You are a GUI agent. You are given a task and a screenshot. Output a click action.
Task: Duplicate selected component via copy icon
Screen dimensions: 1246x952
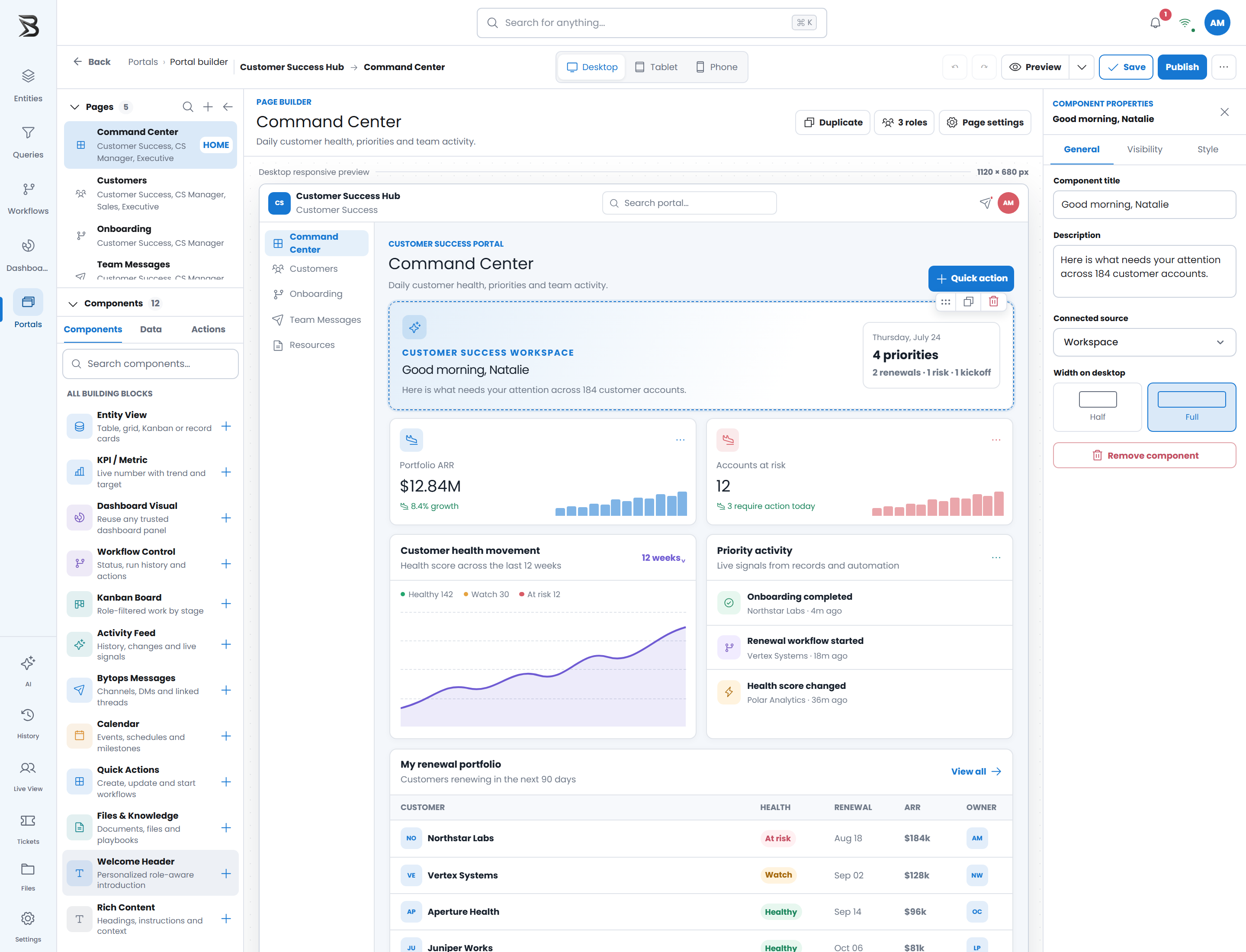coord(968,302)
